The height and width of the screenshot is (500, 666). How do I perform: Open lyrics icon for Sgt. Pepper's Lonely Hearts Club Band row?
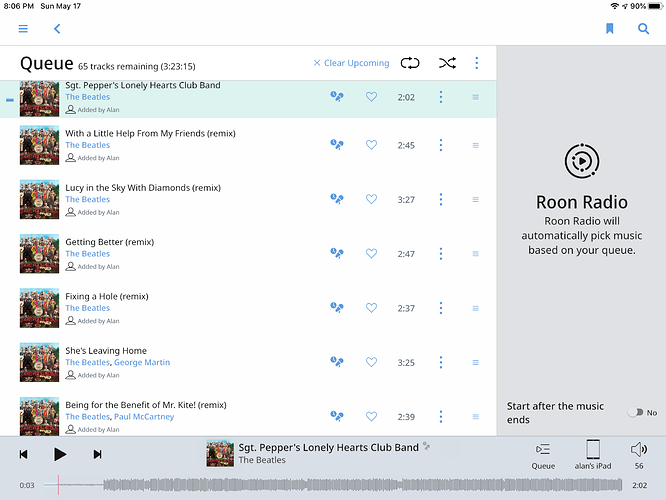tap(337, 97)
